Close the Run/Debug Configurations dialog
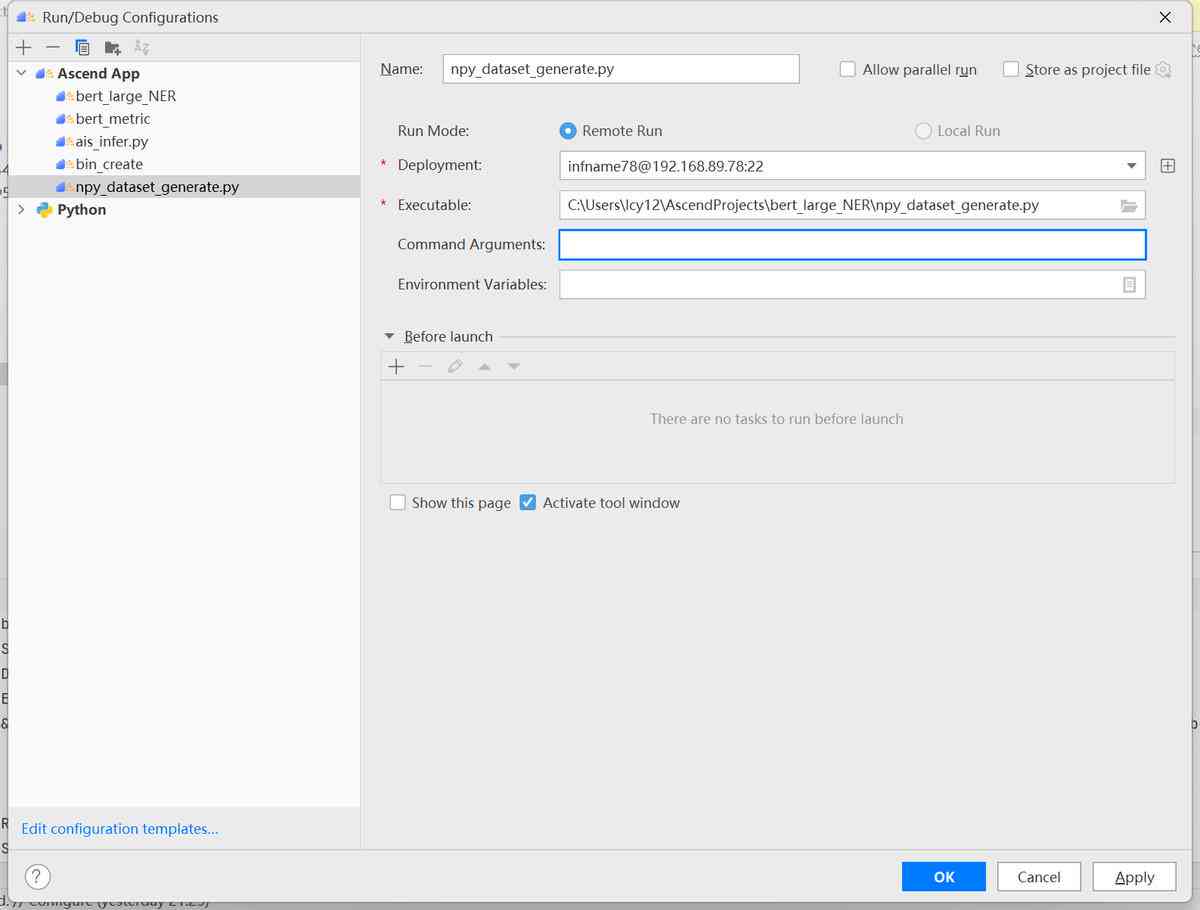Viewport: 1200px width, 910px height. click(x=1165, y=17)
